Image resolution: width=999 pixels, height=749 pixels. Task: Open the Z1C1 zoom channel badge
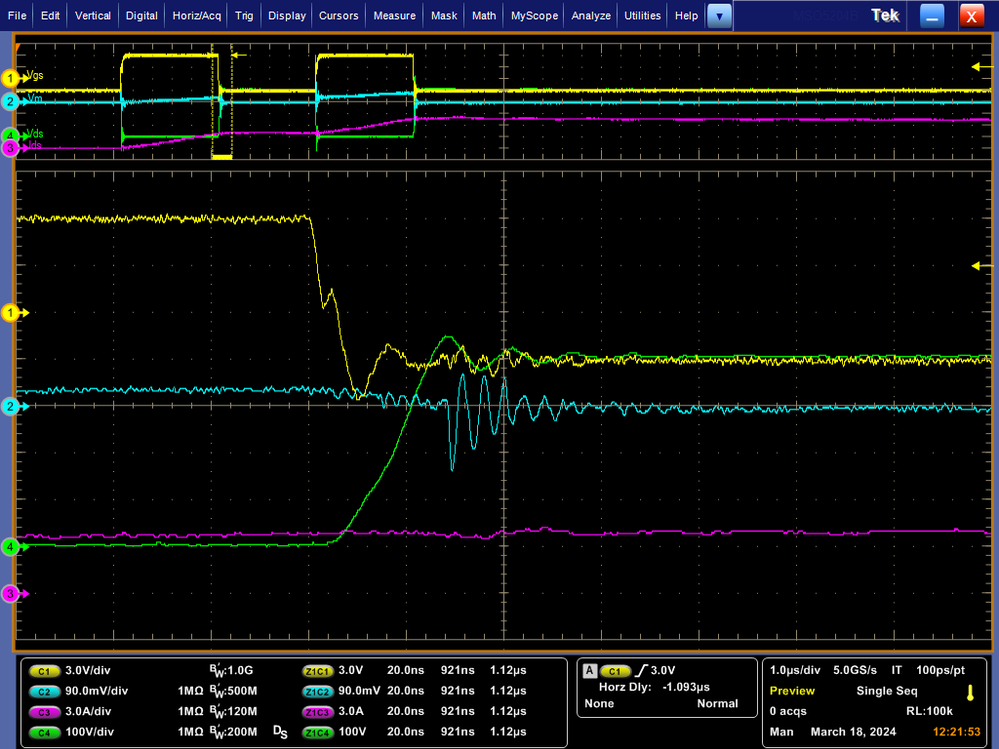coord(318,671)
